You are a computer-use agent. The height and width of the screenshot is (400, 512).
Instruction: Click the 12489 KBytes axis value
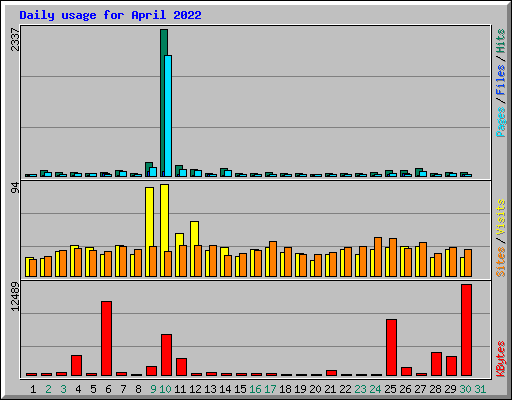pos(15,296)
